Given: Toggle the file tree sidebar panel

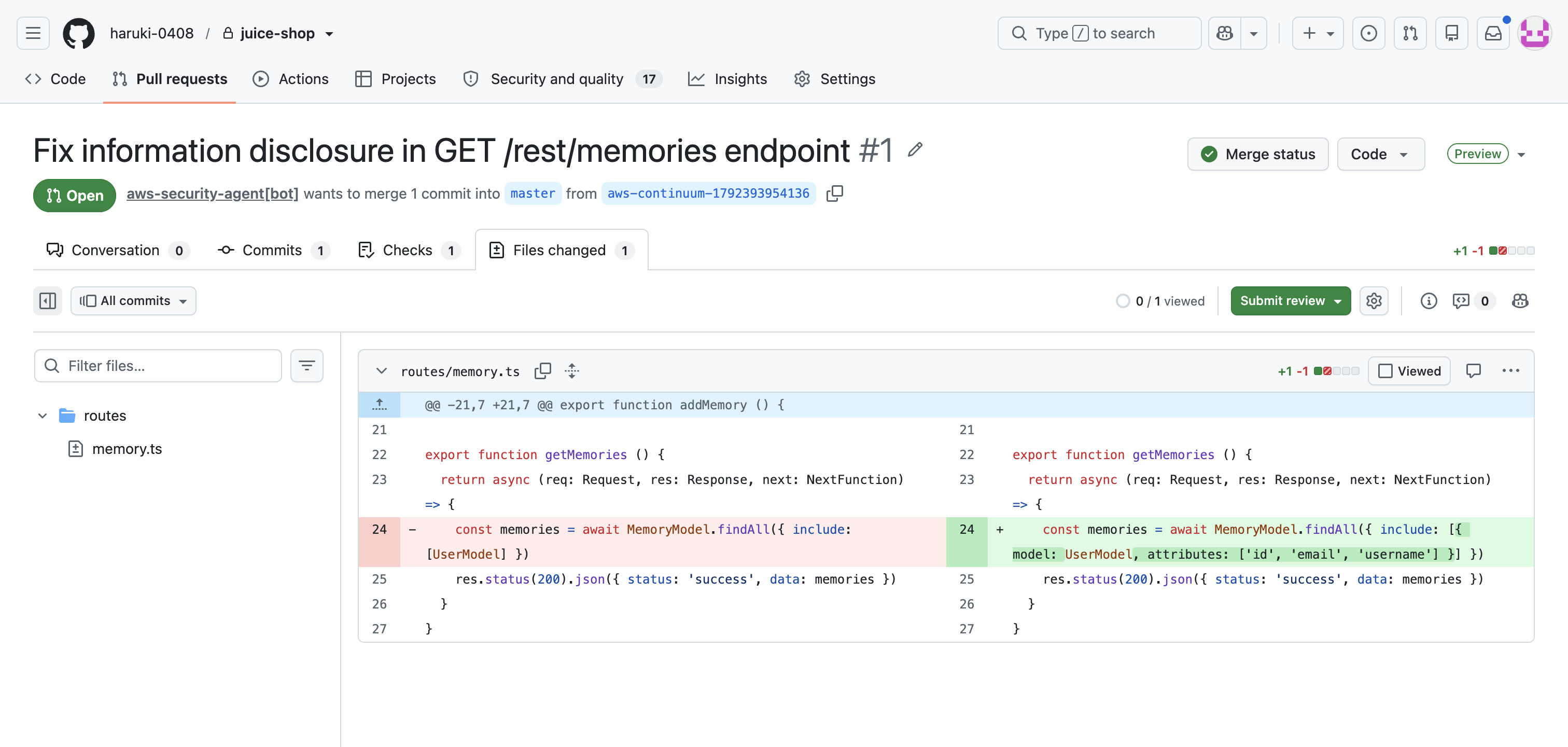Looking at the screenshot, I should 48,301.
